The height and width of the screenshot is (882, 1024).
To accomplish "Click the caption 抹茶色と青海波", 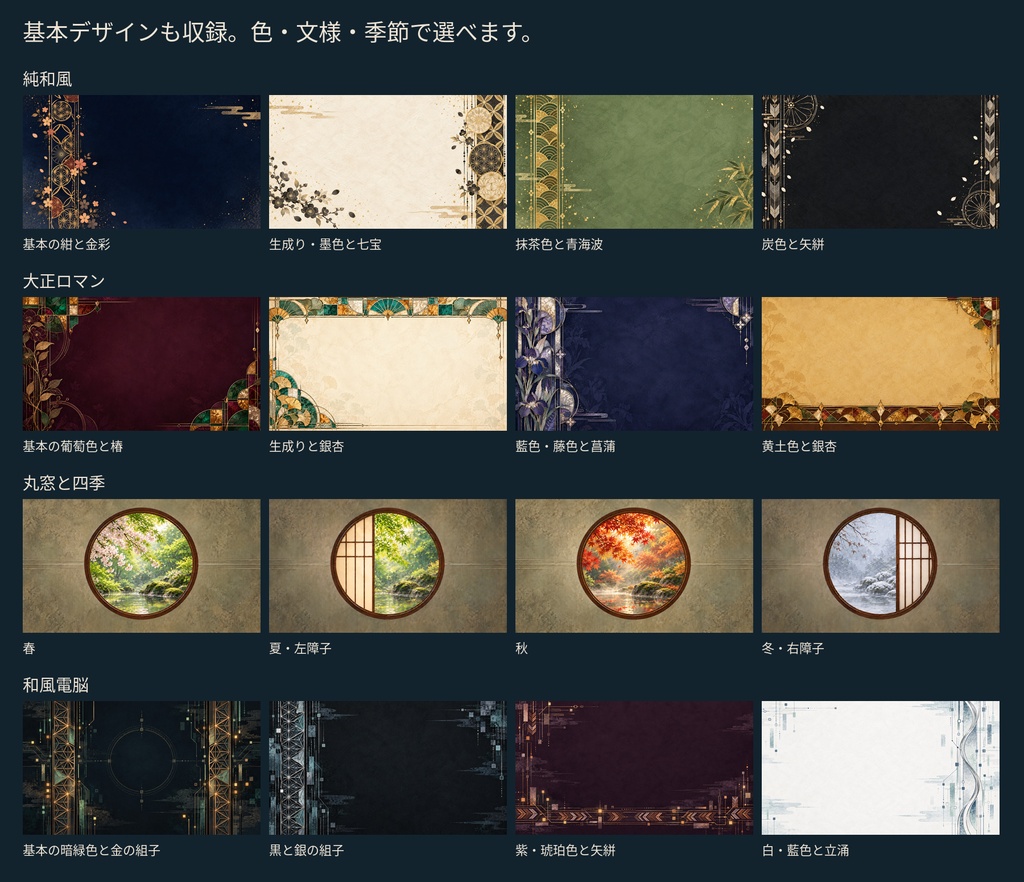I will 559,244.
